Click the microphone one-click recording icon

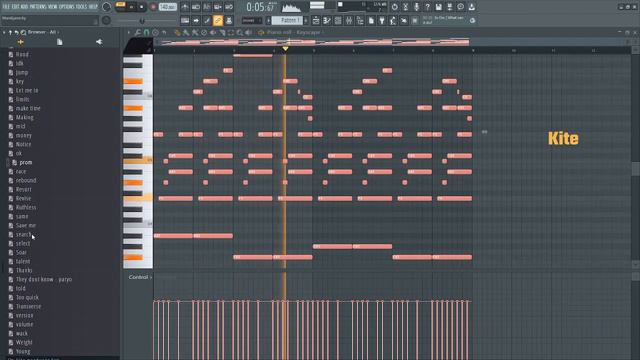(x=416, y=7)
